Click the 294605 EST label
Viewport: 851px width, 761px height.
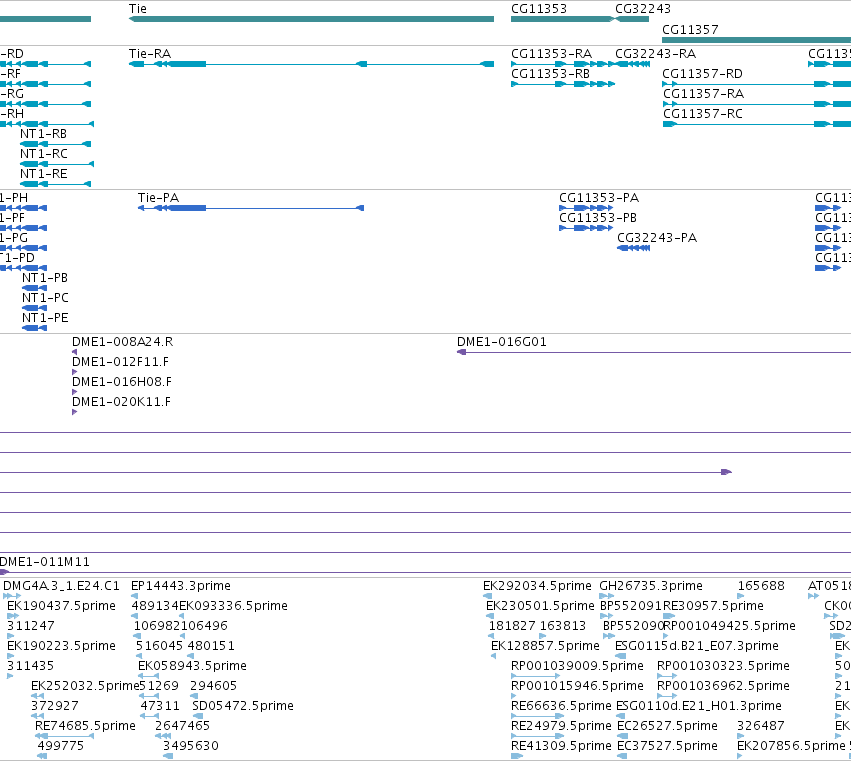[x=213, y=686]
